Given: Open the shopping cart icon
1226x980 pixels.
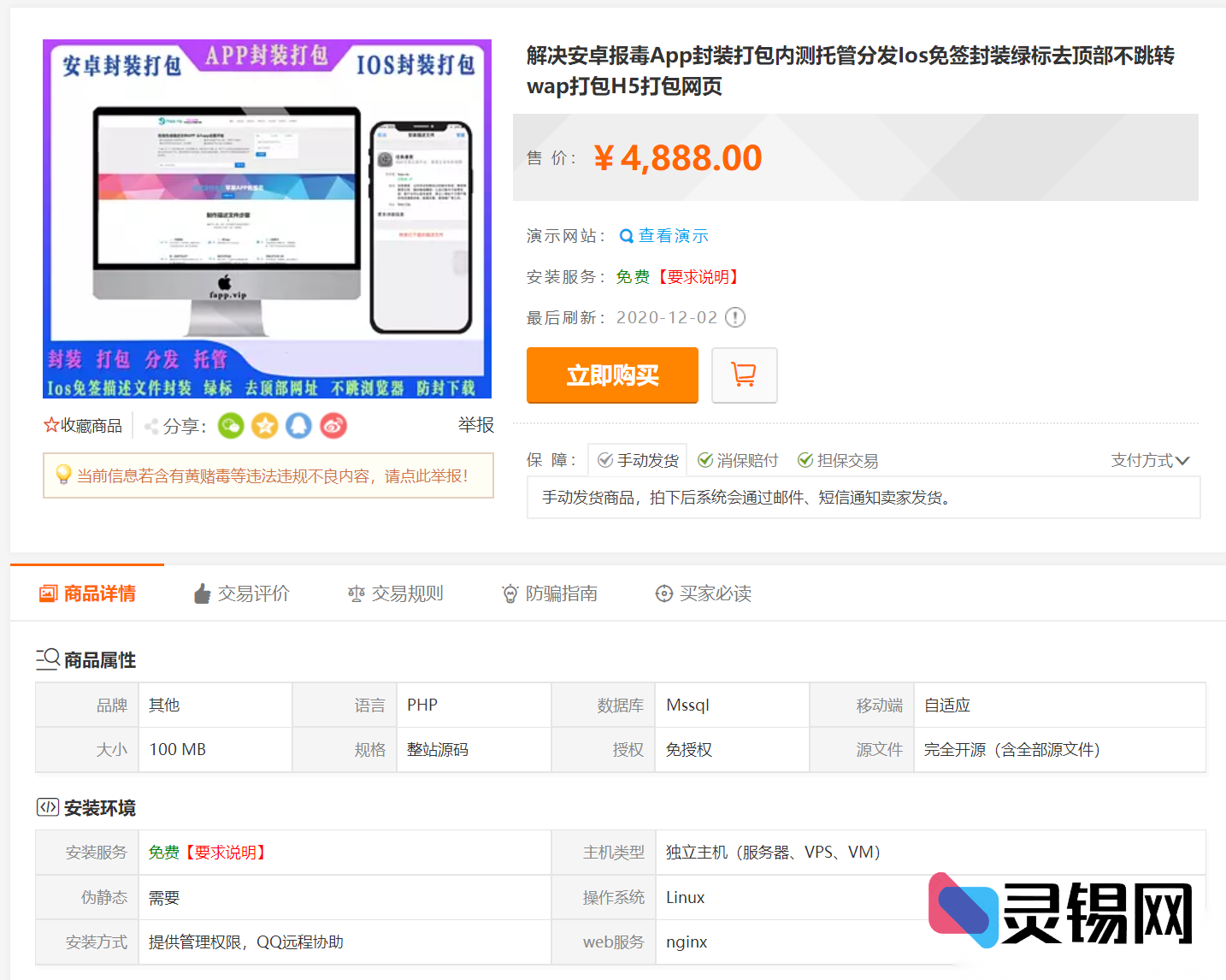Looking at the screenshot, I should coord(744,375).
